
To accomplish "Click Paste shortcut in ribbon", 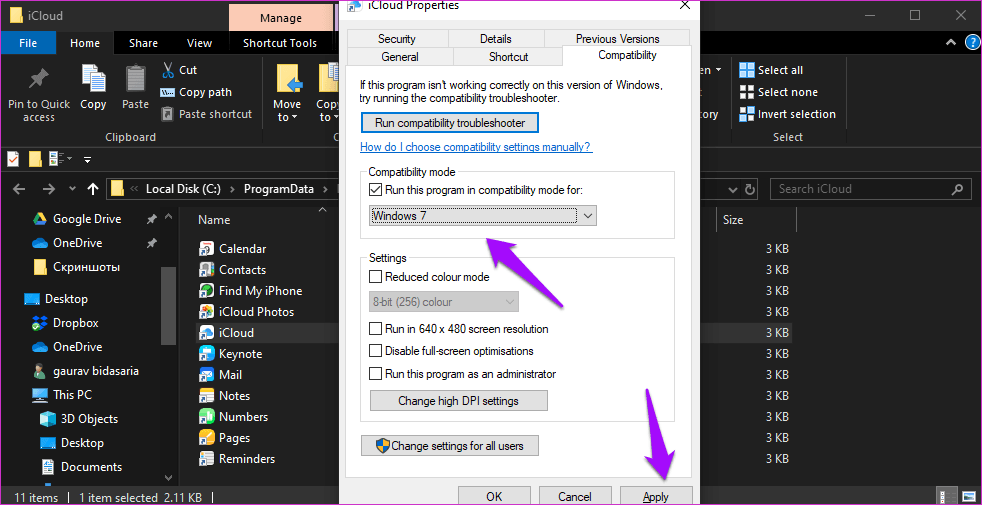I will [x=207, y=114].
